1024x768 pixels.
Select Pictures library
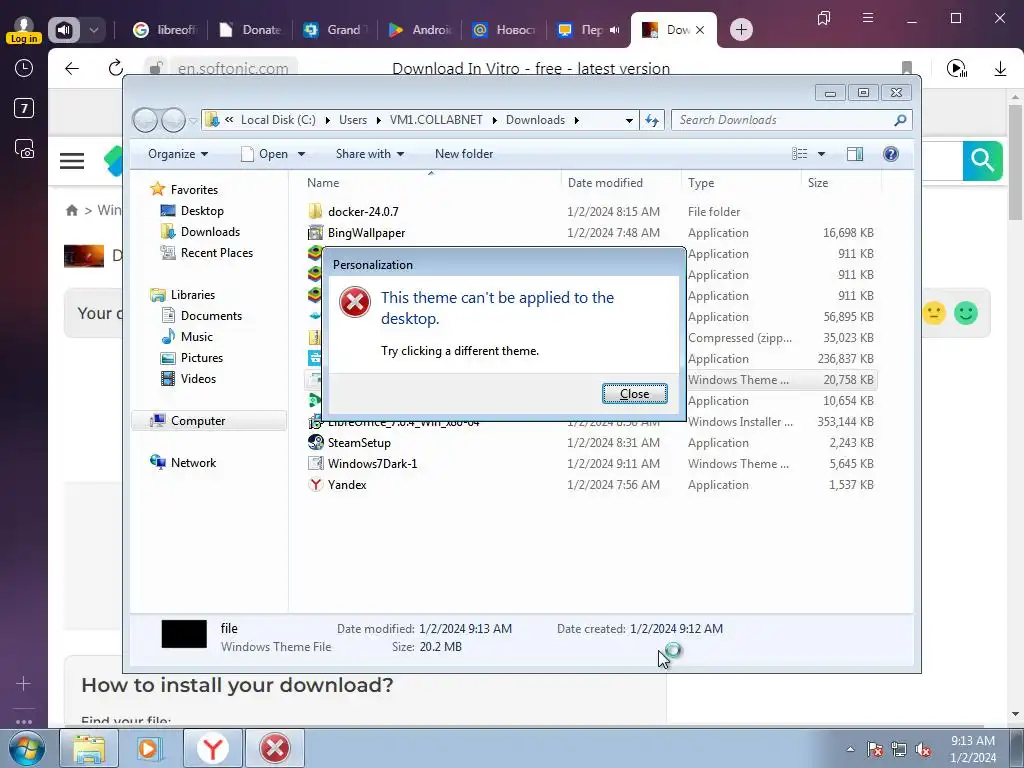pyautogui.click(x=202, y=358)
